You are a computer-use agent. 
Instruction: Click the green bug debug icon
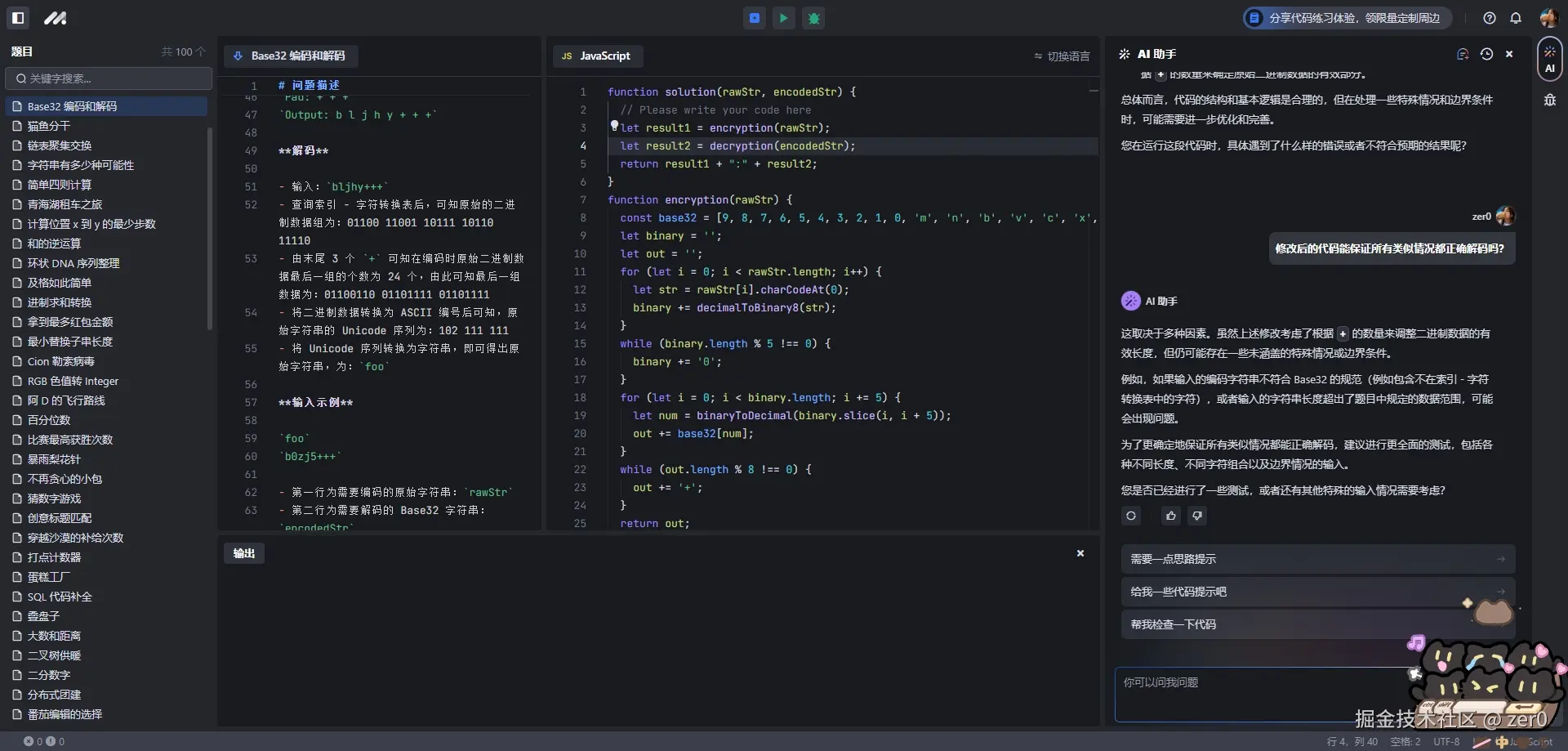click(813, 18)
